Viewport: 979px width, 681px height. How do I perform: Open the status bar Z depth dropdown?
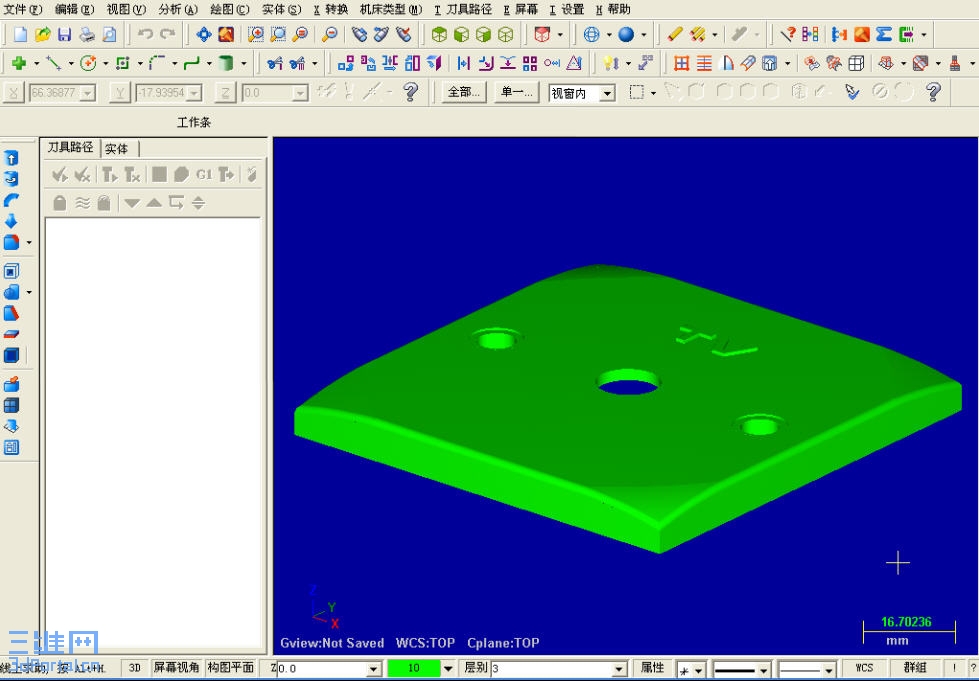pyautogui.click(x=374, y=669)
